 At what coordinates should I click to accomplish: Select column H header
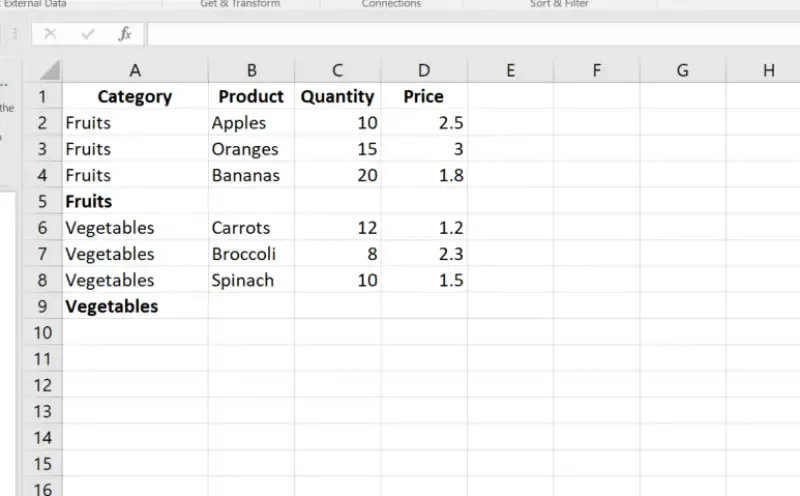click(768, 70)
